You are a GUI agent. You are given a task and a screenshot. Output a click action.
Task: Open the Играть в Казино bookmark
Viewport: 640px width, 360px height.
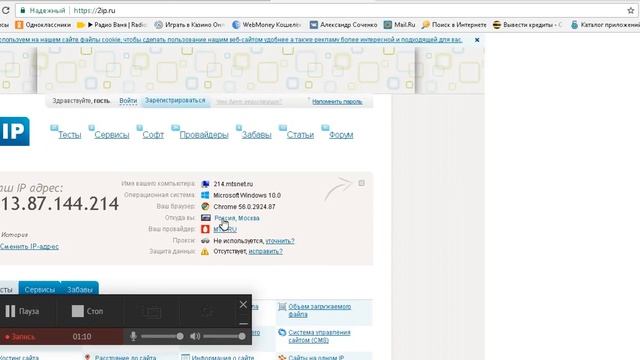point(189,25)
